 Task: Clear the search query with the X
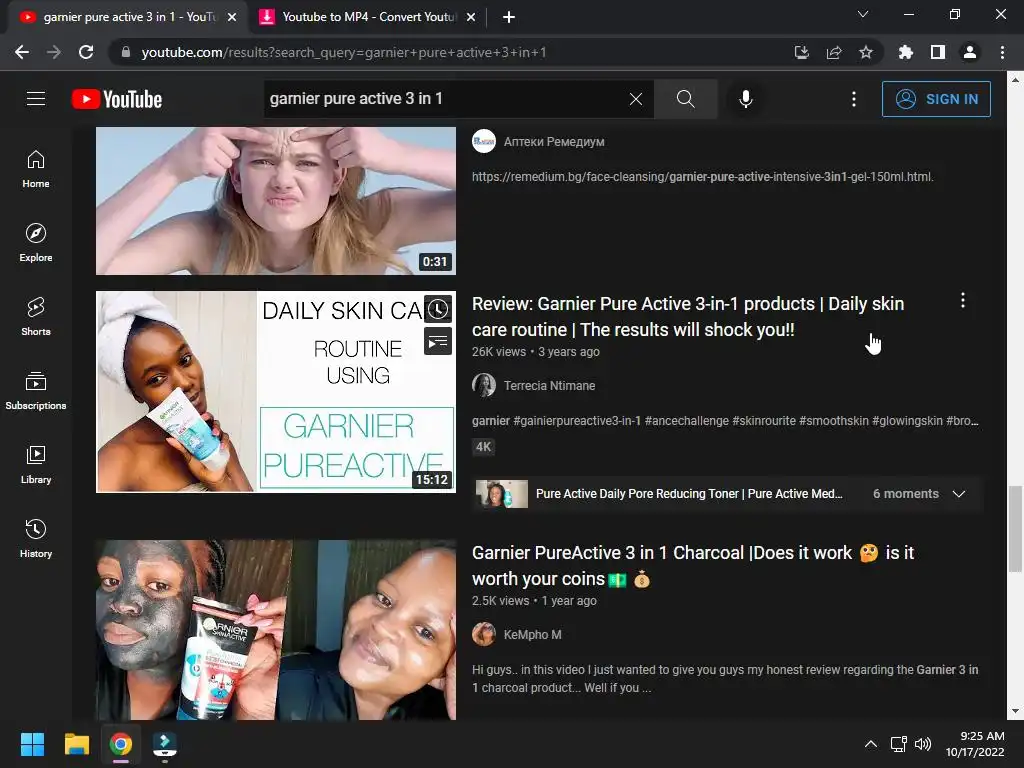tap(635, 99)
